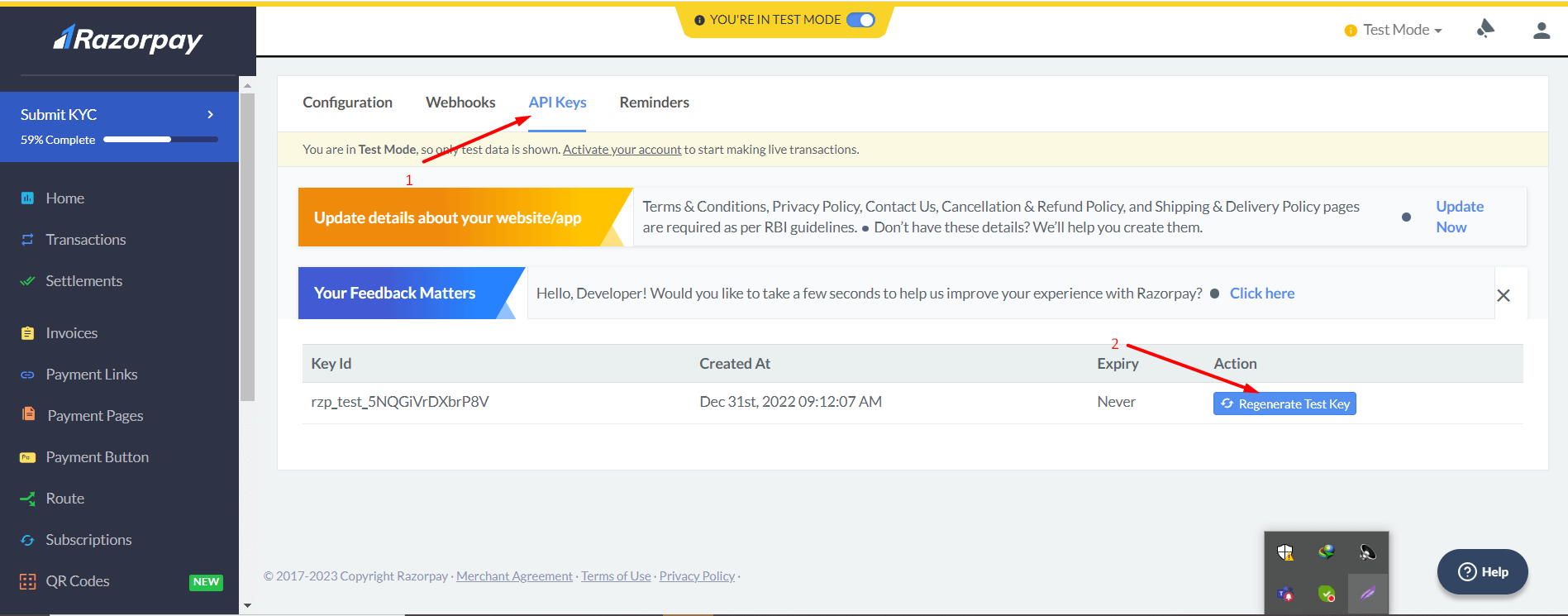Viewport: 1568px width, 616px height.
Task: Open the announcements icon in header
Action: [x=1485, y=30]
